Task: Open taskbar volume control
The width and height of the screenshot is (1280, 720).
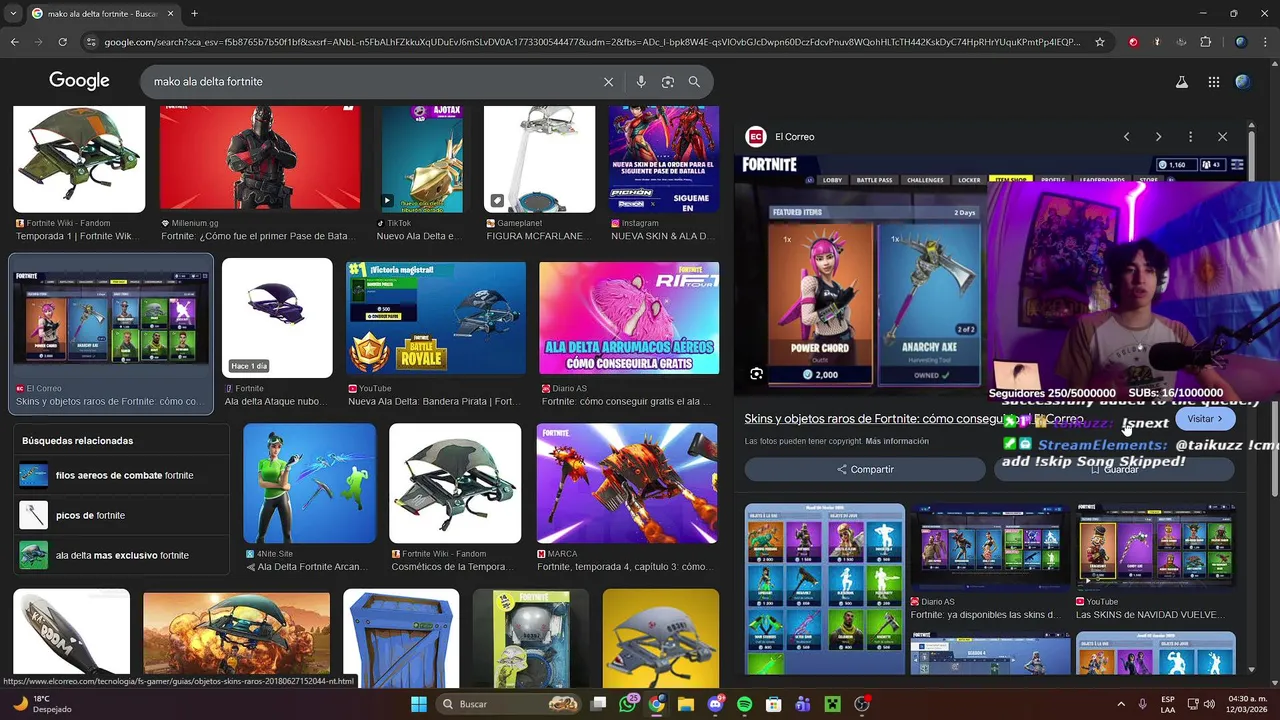Action: (x=1209, y=704)
